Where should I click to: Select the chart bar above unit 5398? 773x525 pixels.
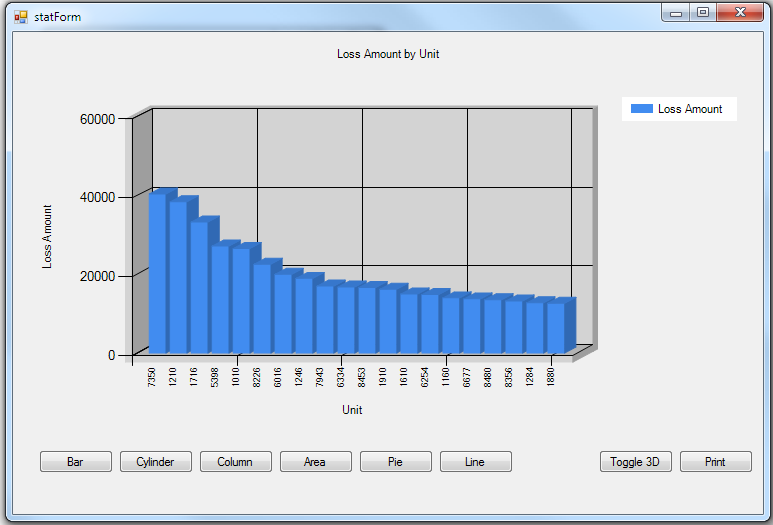click(220, 299)
